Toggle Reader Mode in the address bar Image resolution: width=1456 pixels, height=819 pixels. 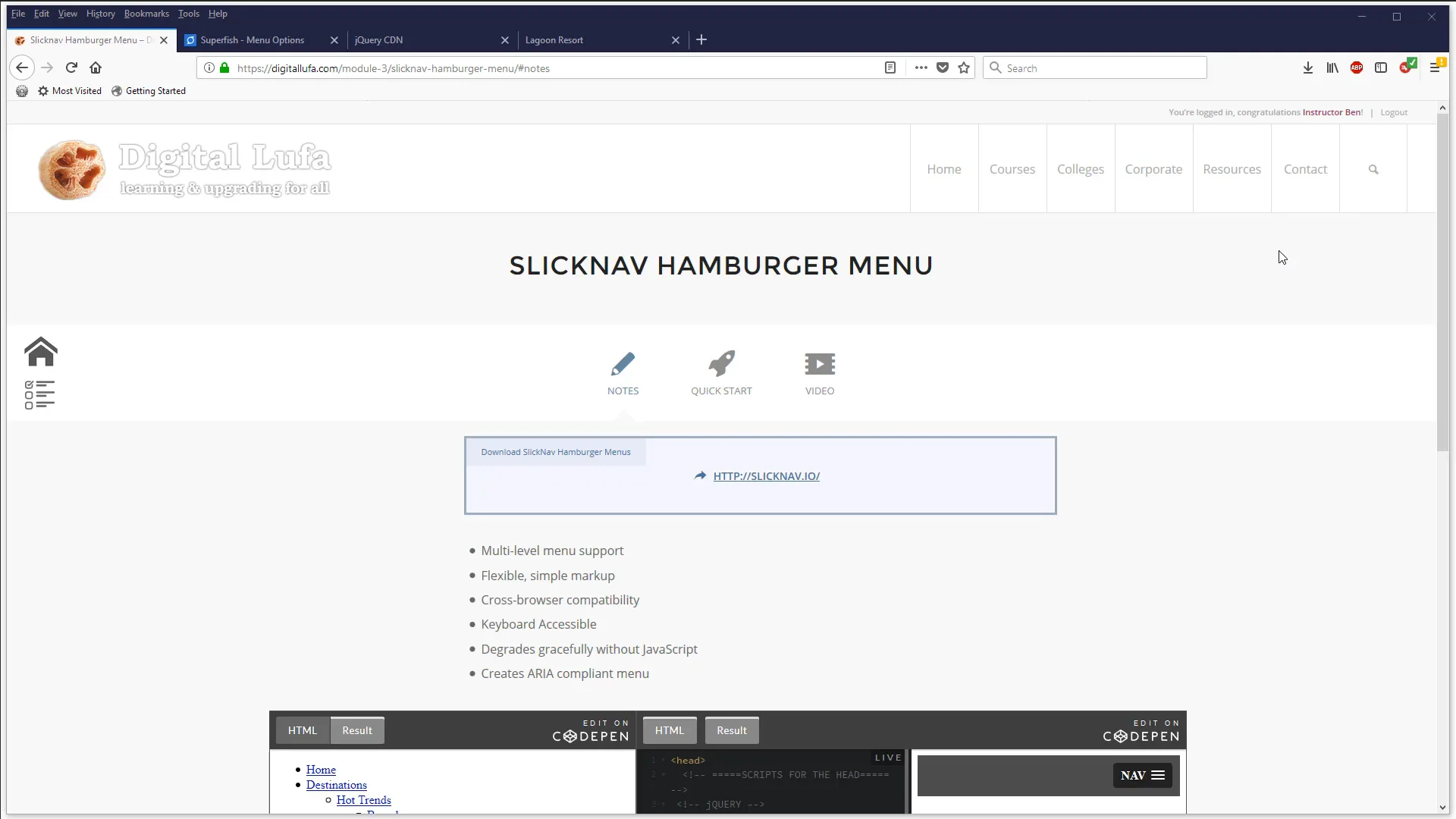click(x=890, y=67)
